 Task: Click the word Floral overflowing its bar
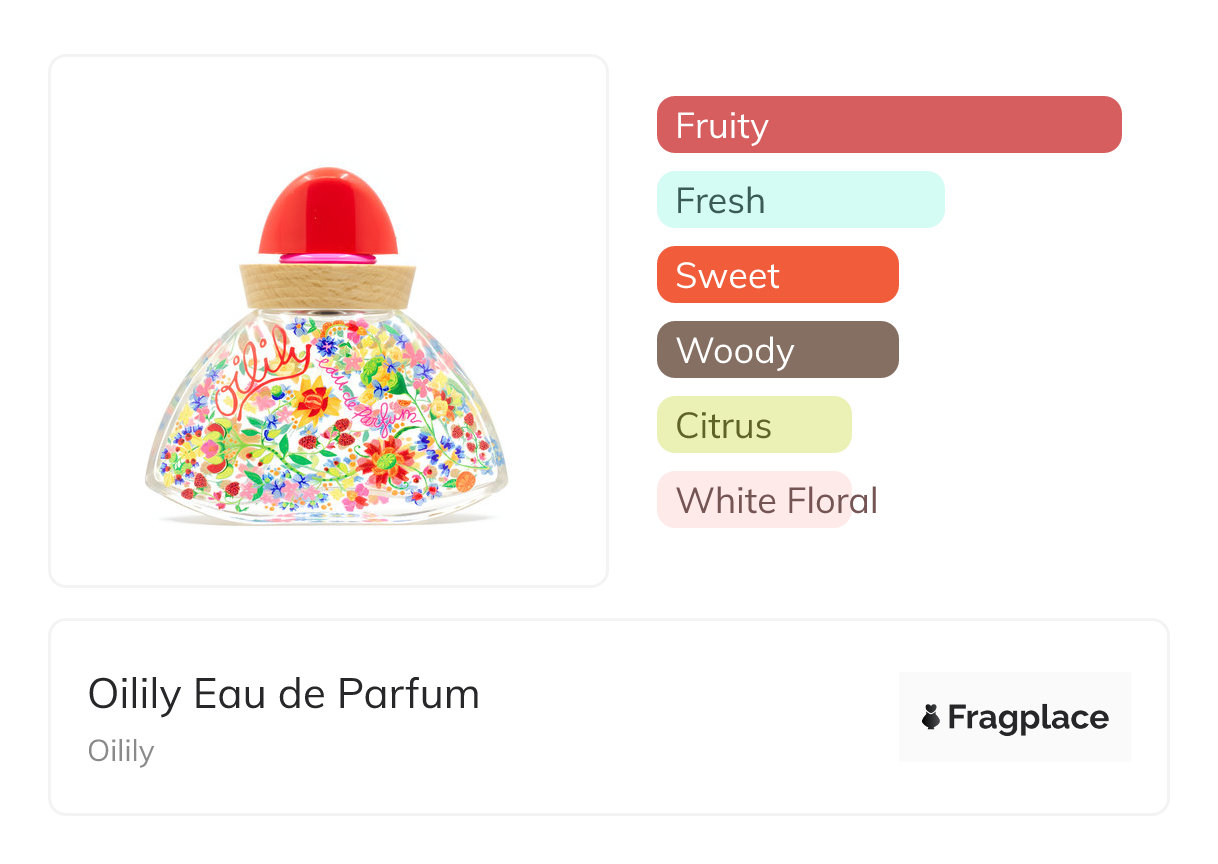(832, 500)
